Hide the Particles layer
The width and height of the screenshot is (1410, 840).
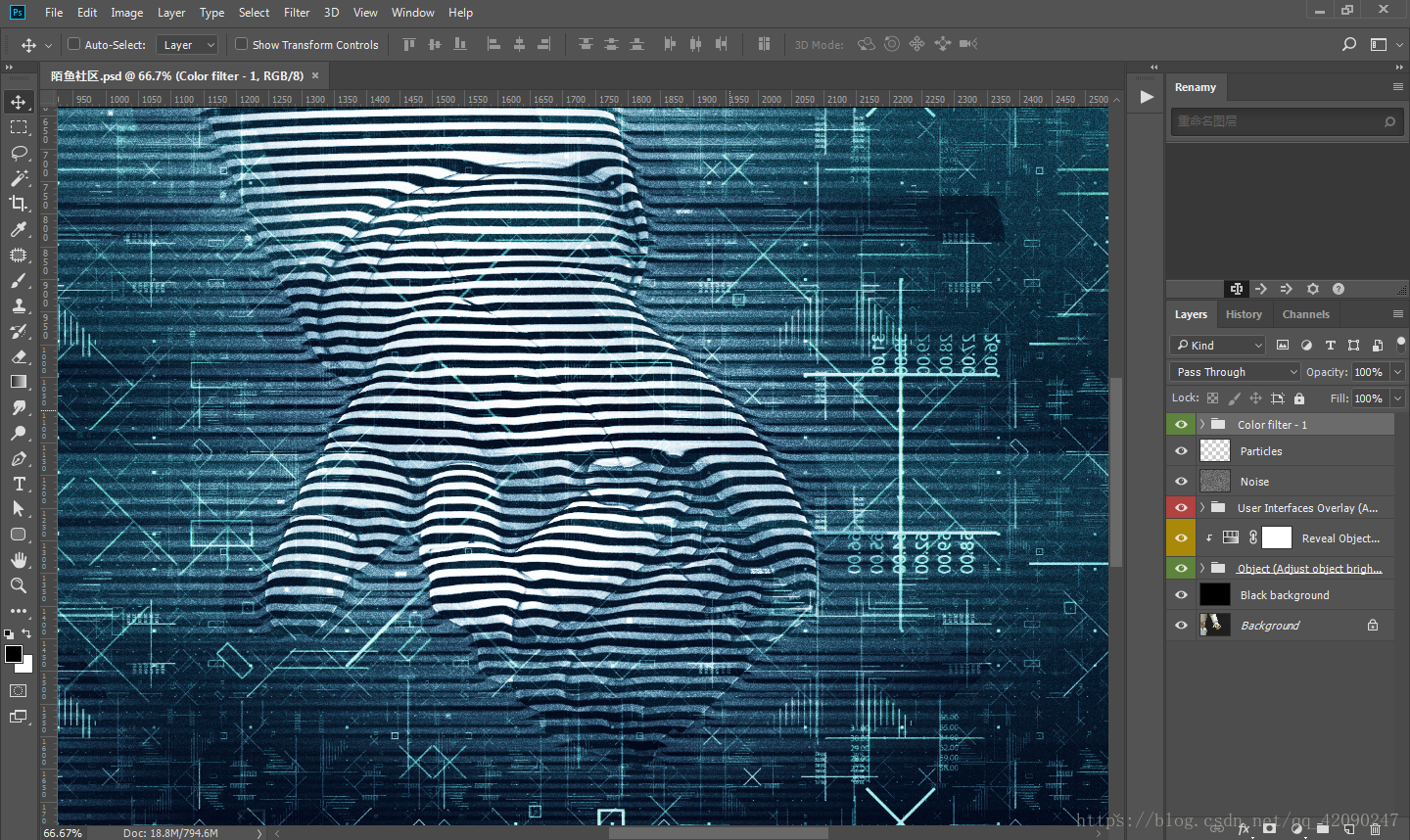1181,451
